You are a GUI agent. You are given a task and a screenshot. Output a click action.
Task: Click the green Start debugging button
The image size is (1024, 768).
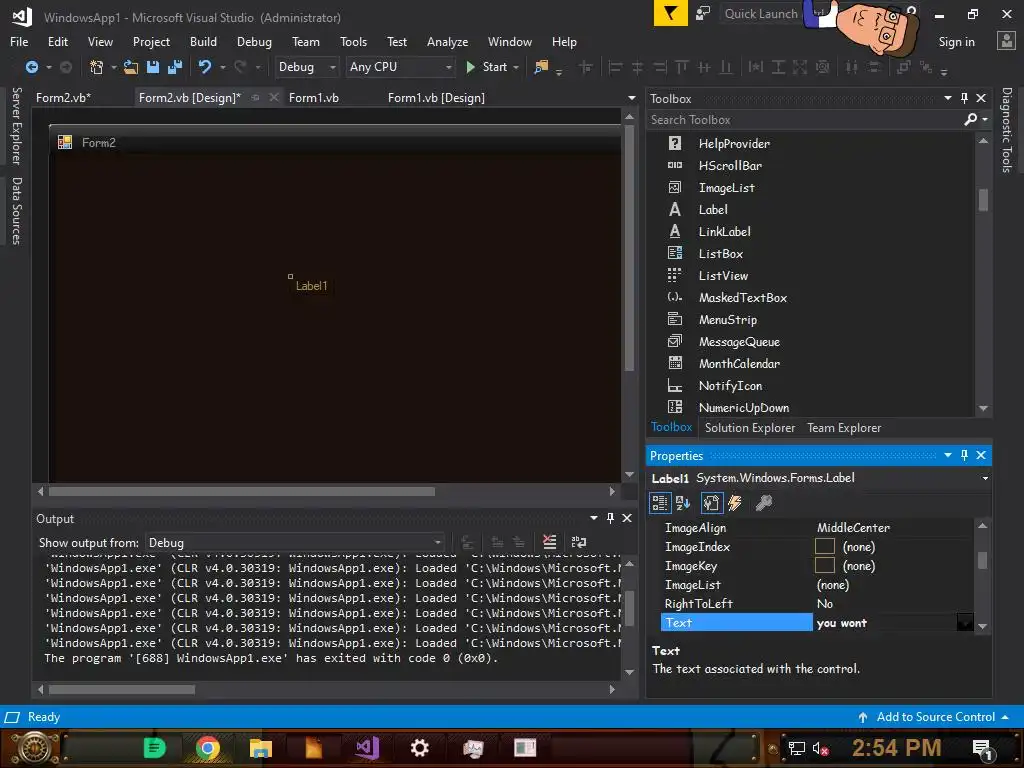[487, 67]
